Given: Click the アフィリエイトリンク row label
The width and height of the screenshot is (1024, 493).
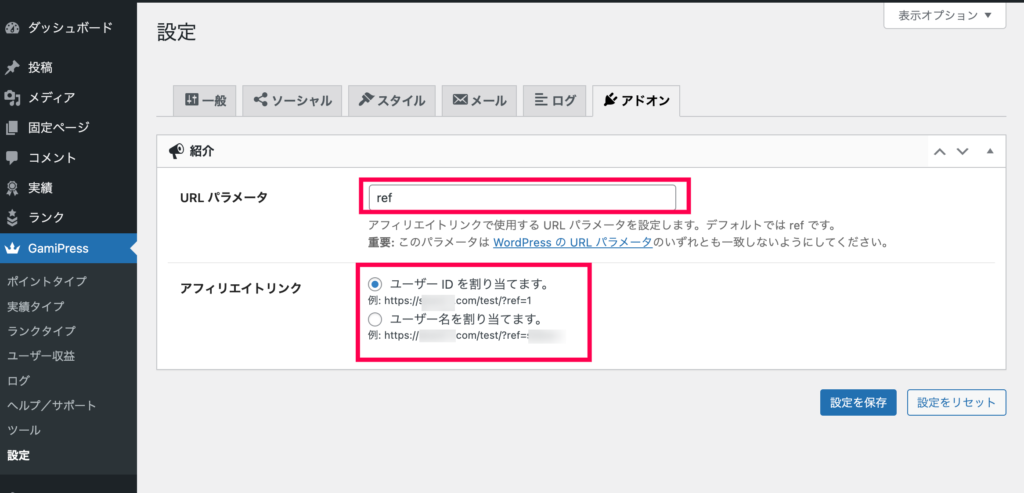Looking at the screenshot, I should click(240, 288).
